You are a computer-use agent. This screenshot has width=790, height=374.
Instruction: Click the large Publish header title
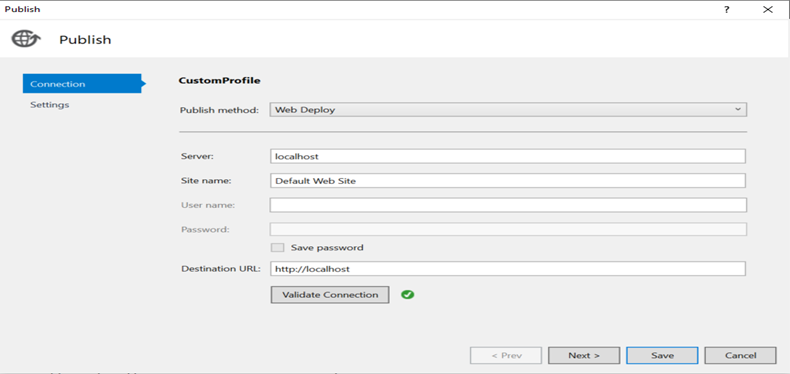[85, 40]
